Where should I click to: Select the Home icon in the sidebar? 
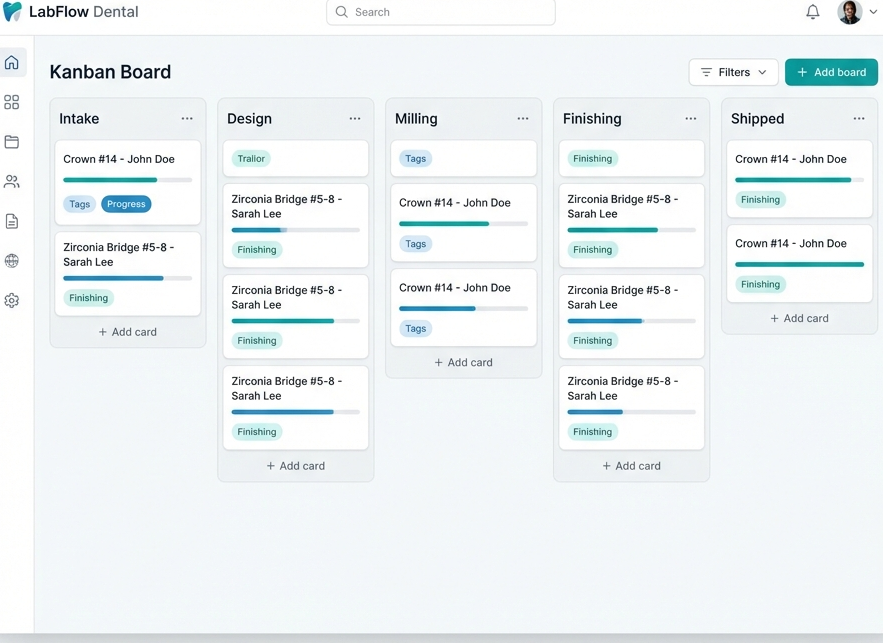tap(12, 61)
